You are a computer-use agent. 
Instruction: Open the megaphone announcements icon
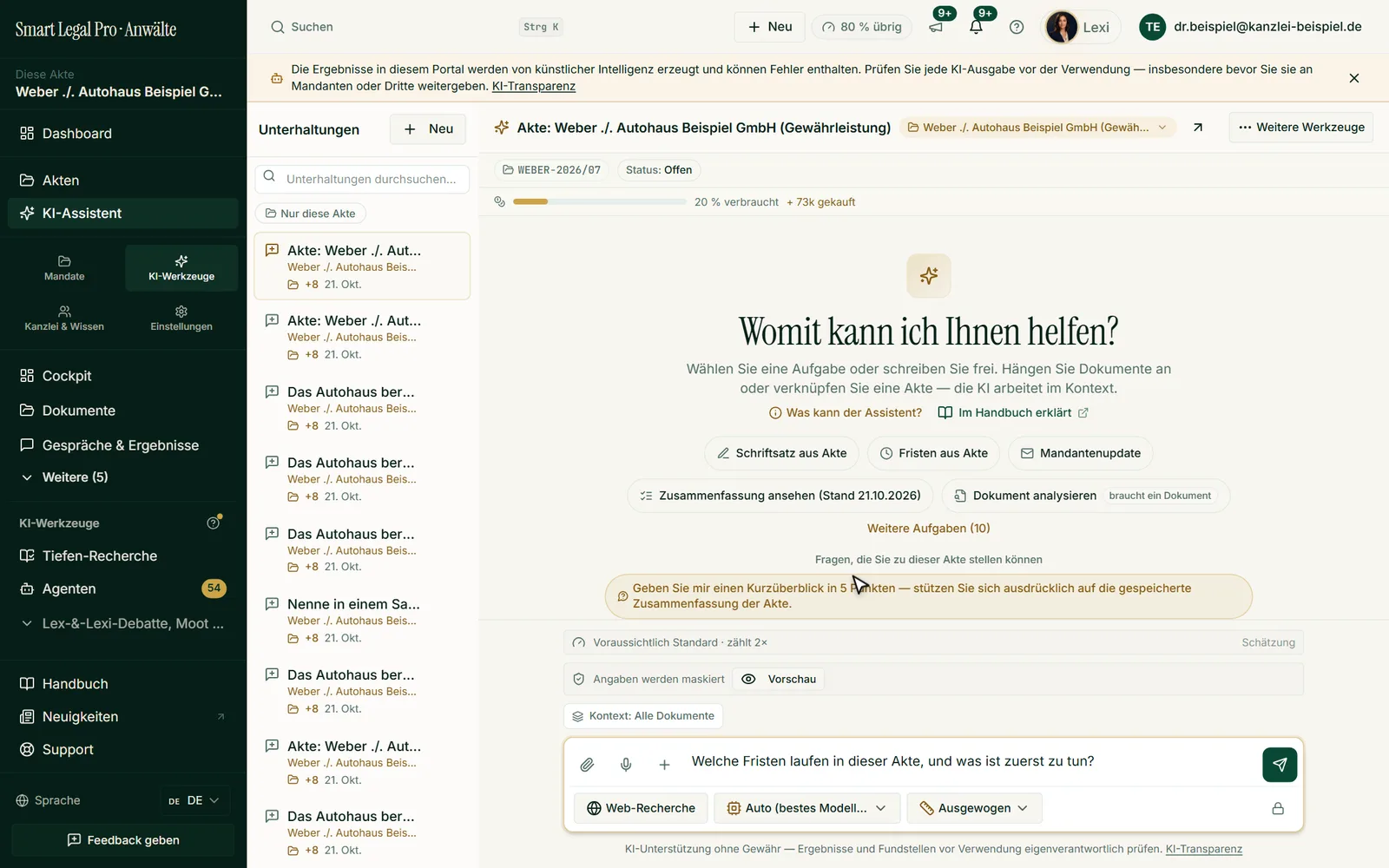pyautogui.click(x=936, y=27)
